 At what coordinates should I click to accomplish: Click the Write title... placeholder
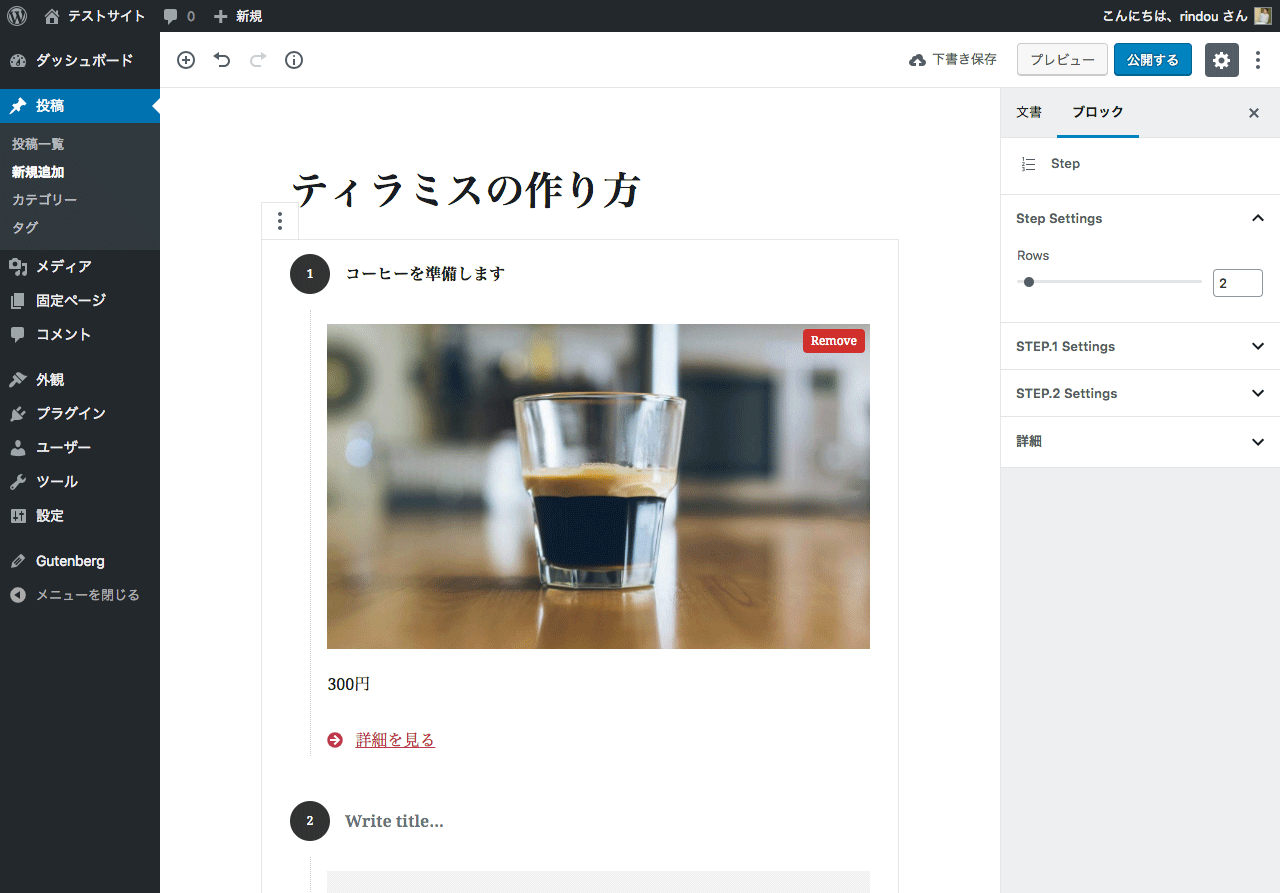click(x=394, y=821)
